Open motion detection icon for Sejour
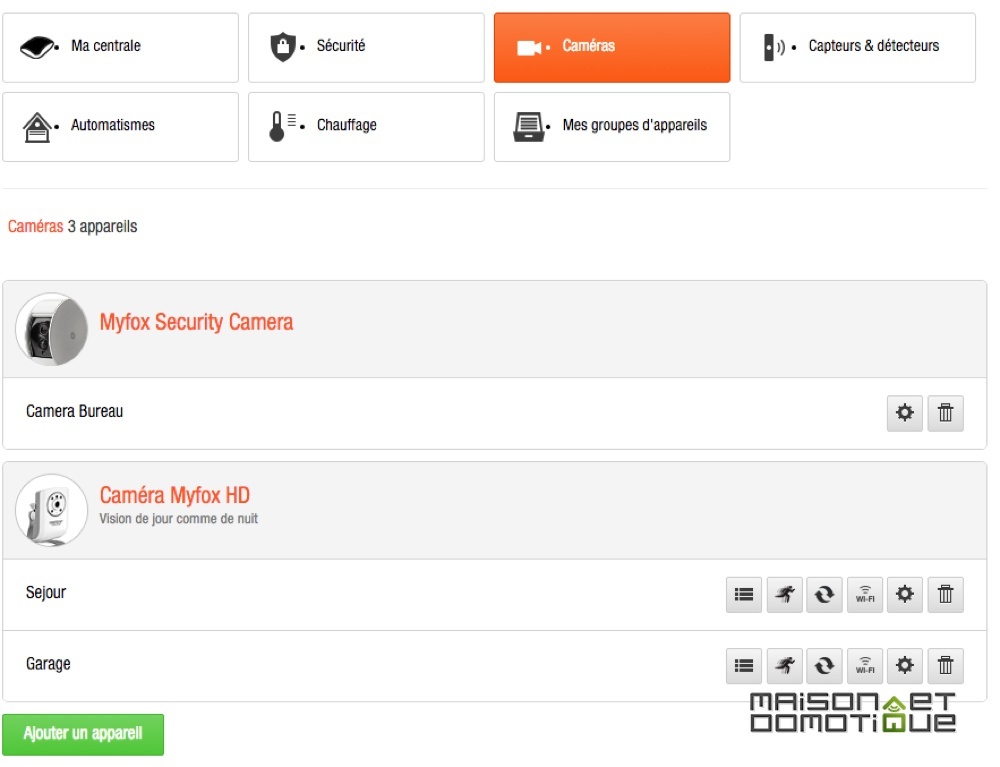1000x767 pixels. tap(784, 595)
